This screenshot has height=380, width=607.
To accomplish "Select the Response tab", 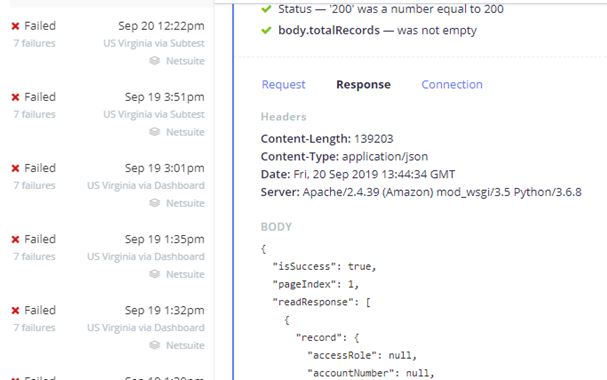I will [363, 84].
